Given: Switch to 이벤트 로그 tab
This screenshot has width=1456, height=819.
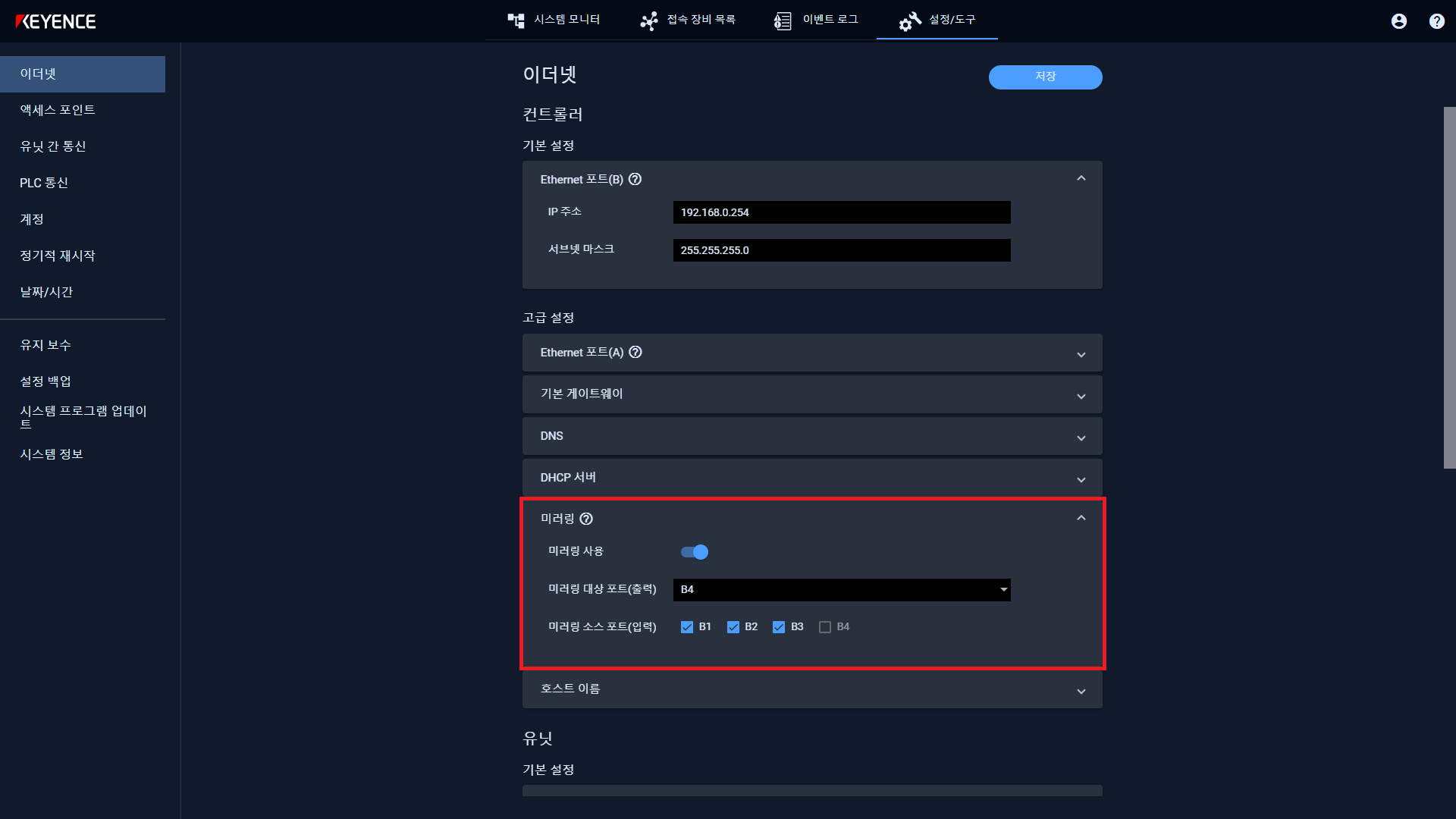Looking at the screenshot, I should (x=816, y=20).
